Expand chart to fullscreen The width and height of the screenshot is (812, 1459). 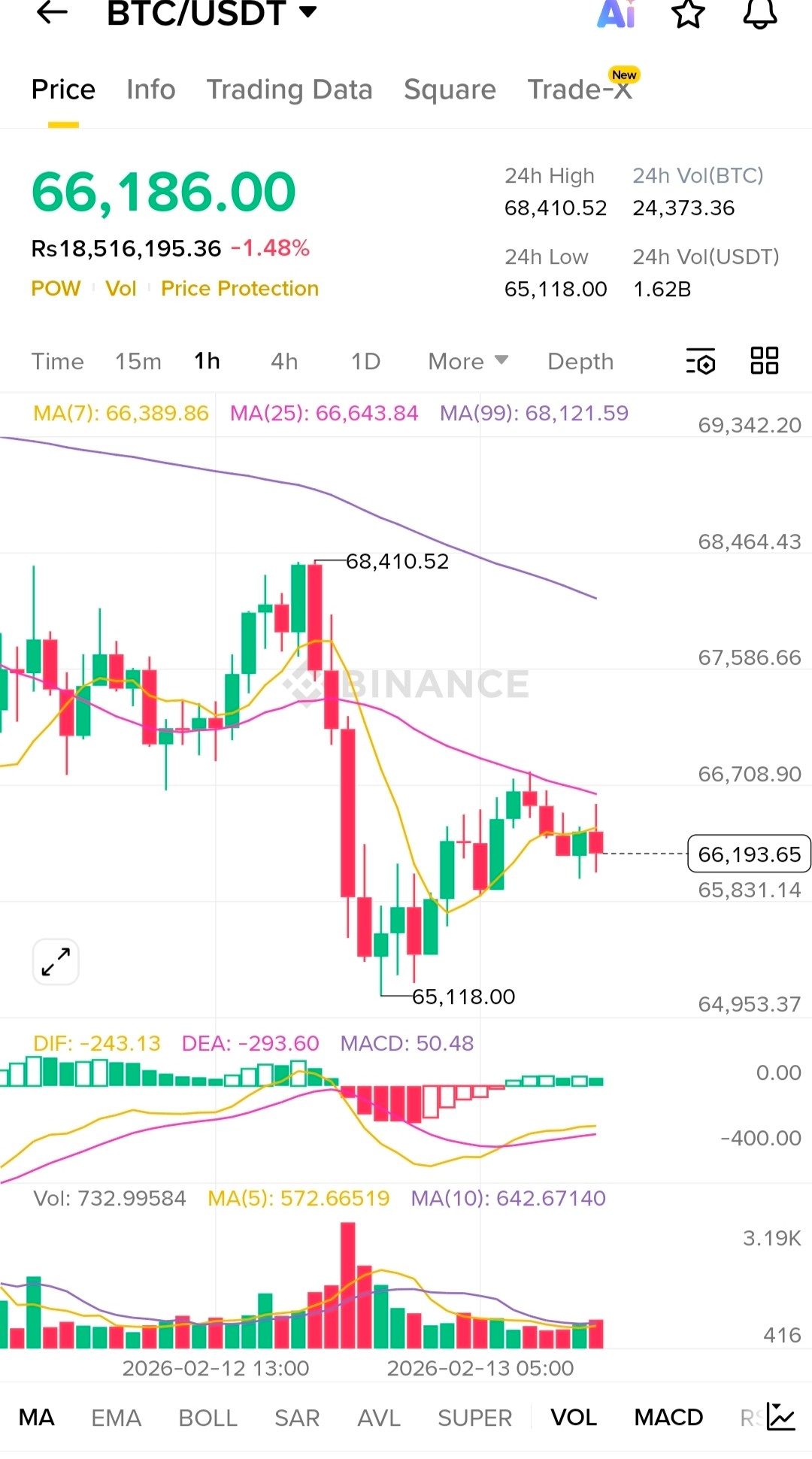pos(56,961)
